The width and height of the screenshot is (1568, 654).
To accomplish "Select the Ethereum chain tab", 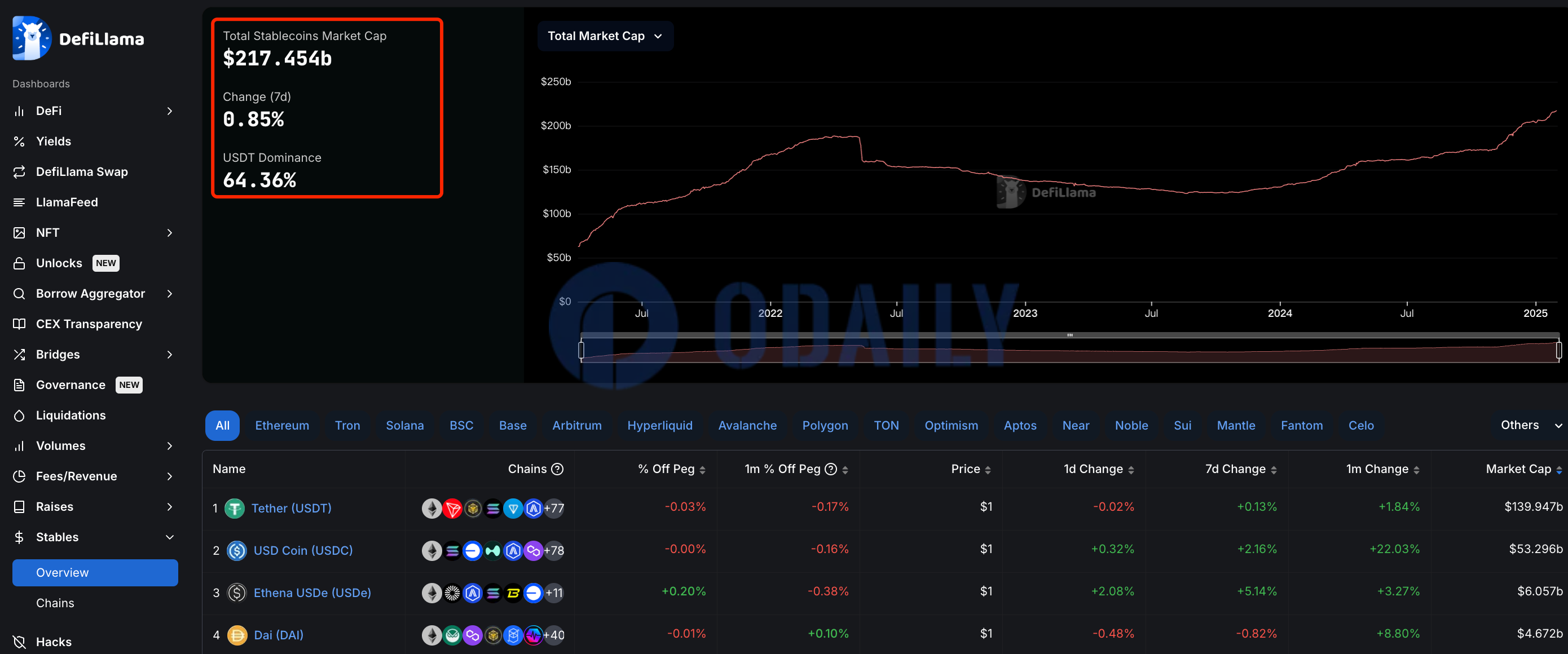I will 282,425.
